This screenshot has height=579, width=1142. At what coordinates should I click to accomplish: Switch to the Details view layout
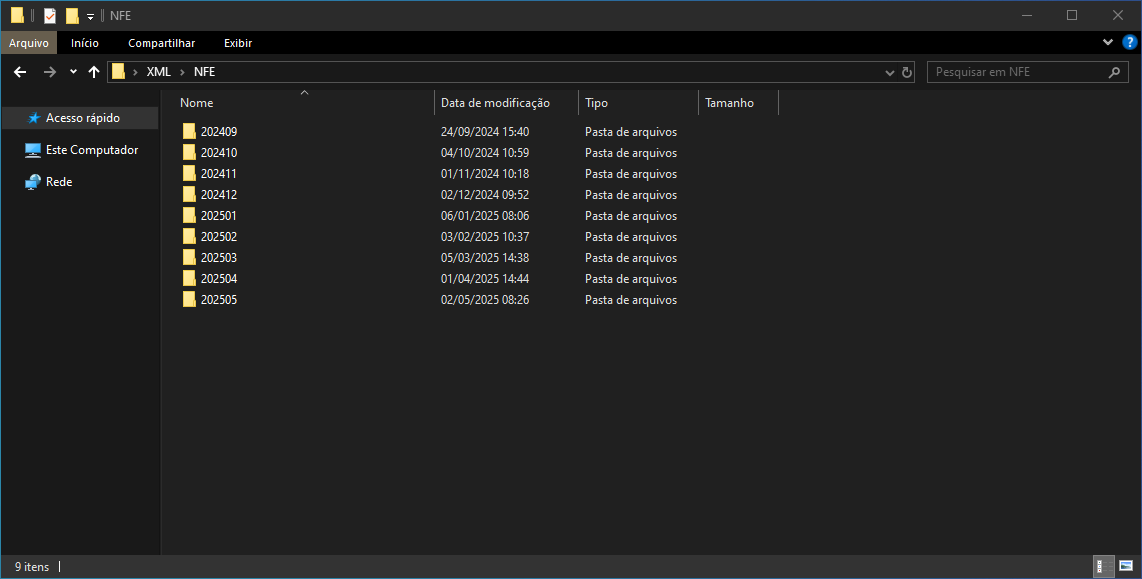1100,566
